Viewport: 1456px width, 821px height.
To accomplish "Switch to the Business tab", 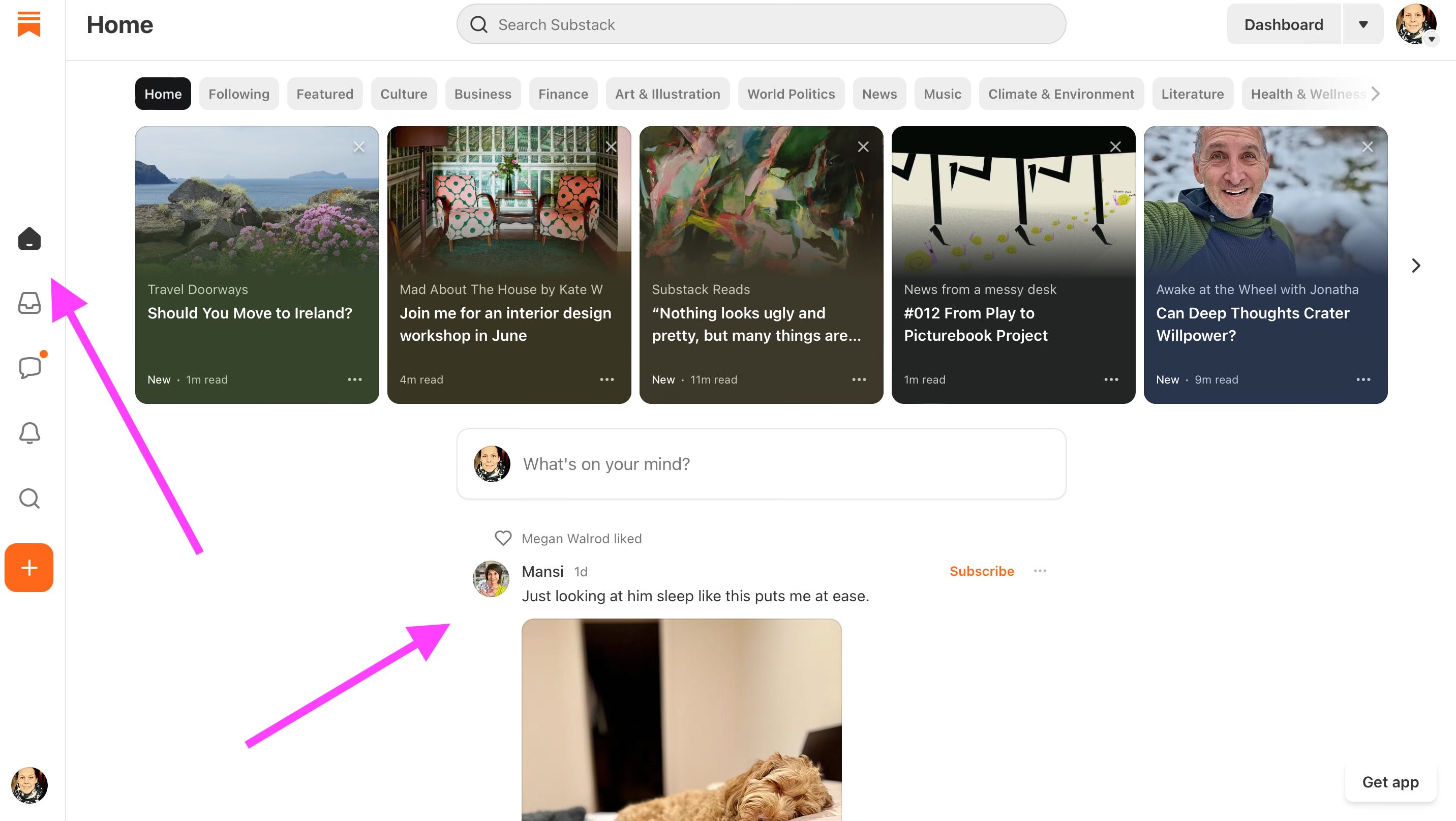I will 482,94.
